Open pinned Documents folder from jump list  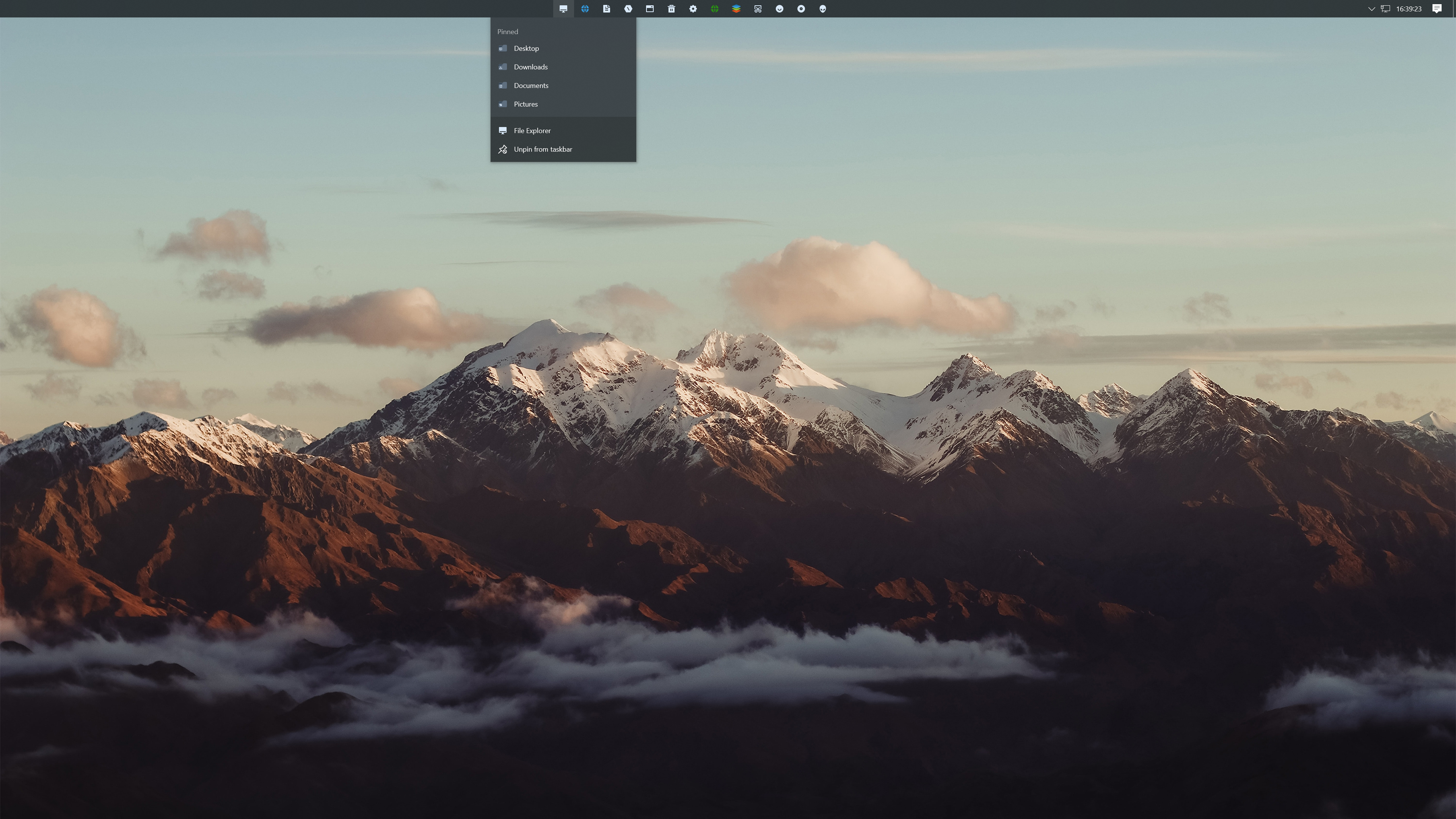click(x=531, y=85)
